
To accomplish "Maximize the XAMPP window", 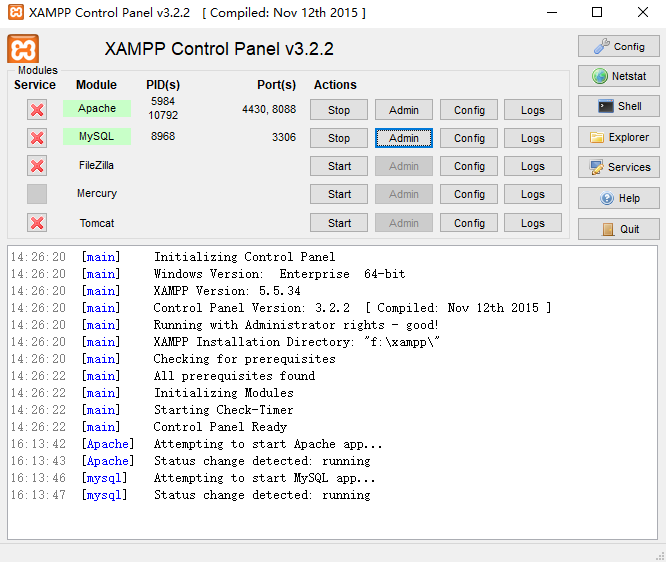I will (x=597, y=12).
